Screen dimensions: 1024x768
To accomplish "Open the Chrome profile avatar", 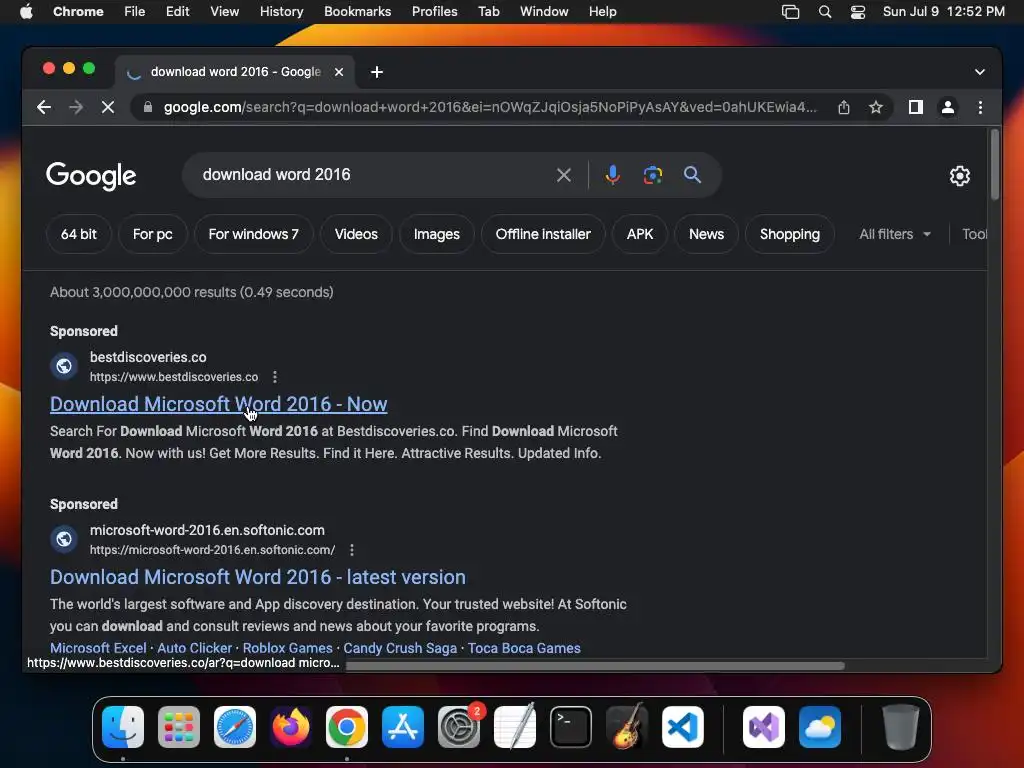I will (948, 107).
